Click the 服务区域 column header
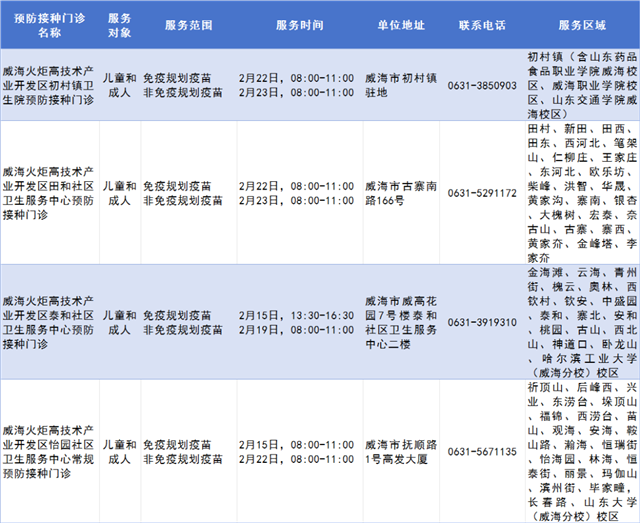The height and width of the screenshot is (523, 640). click(x=580, y=25)
